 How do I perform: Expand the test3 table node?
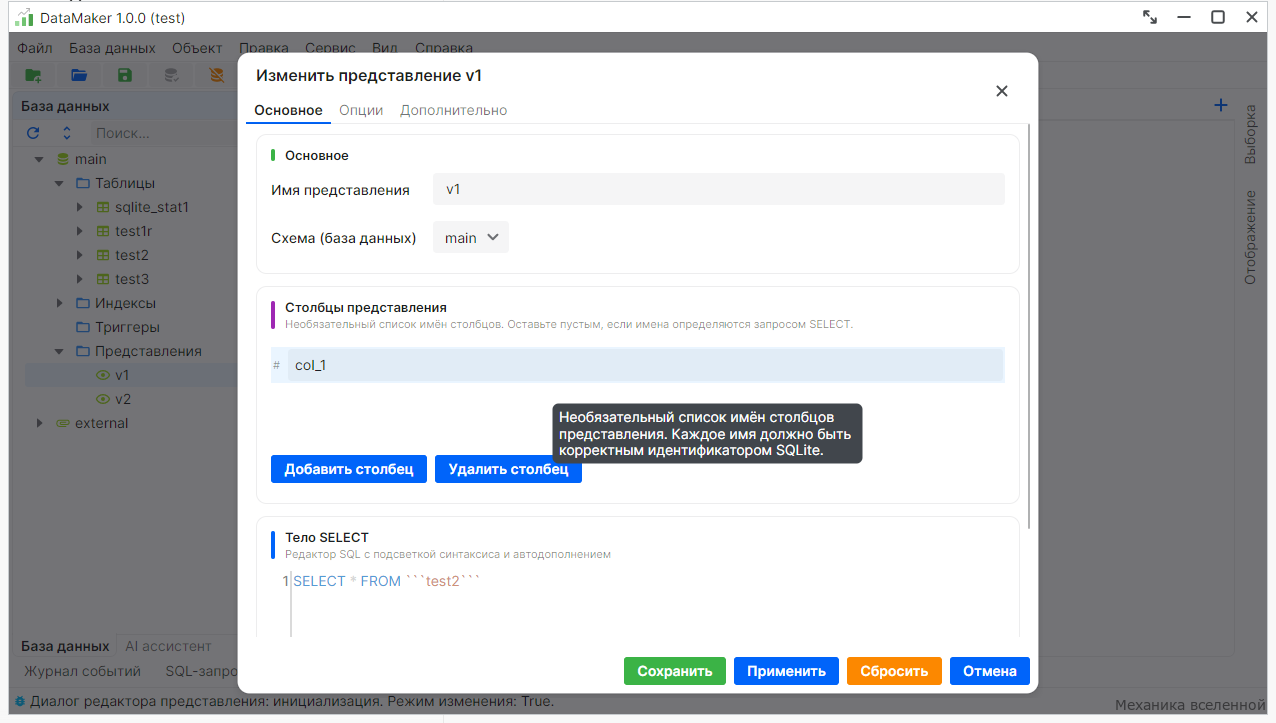point(80,279)
